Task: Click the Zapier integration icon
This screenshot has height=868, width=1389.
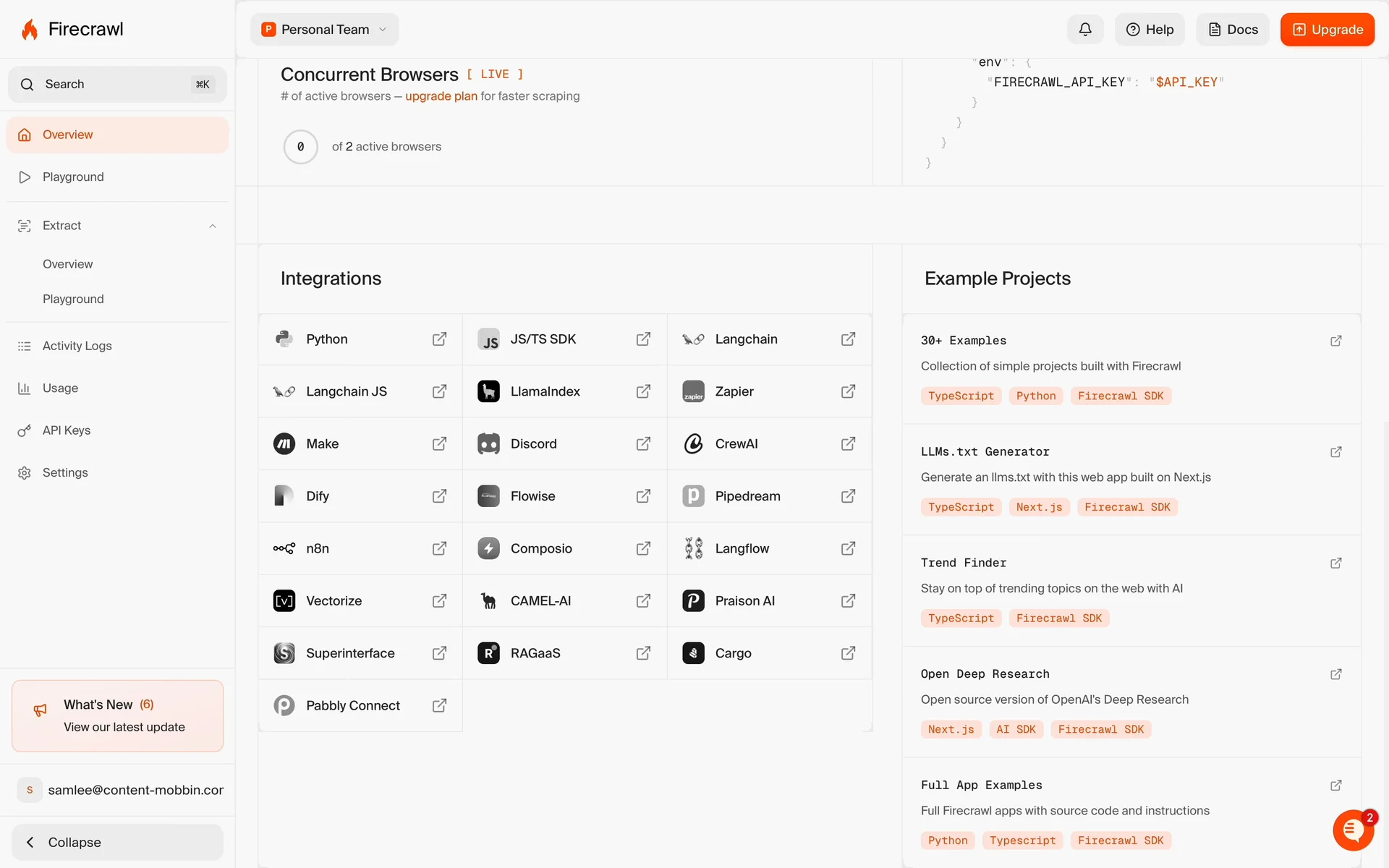Action: pos(693,391)
